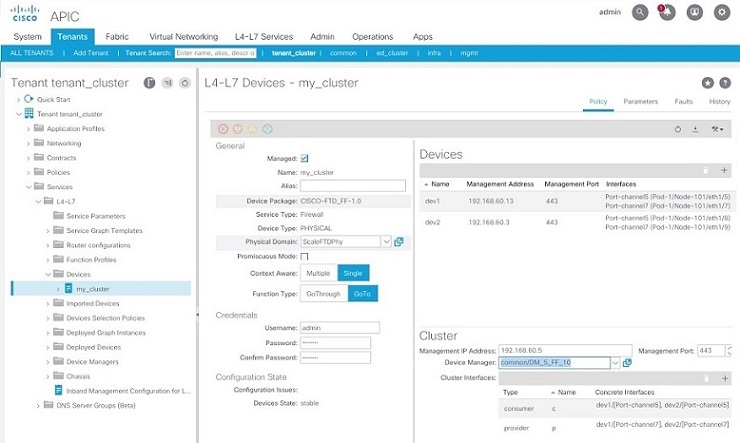The height and width of the screenshot is (443, 740).
Task: Click the yellow minor fault icon
Action: [x=252, y=129]
